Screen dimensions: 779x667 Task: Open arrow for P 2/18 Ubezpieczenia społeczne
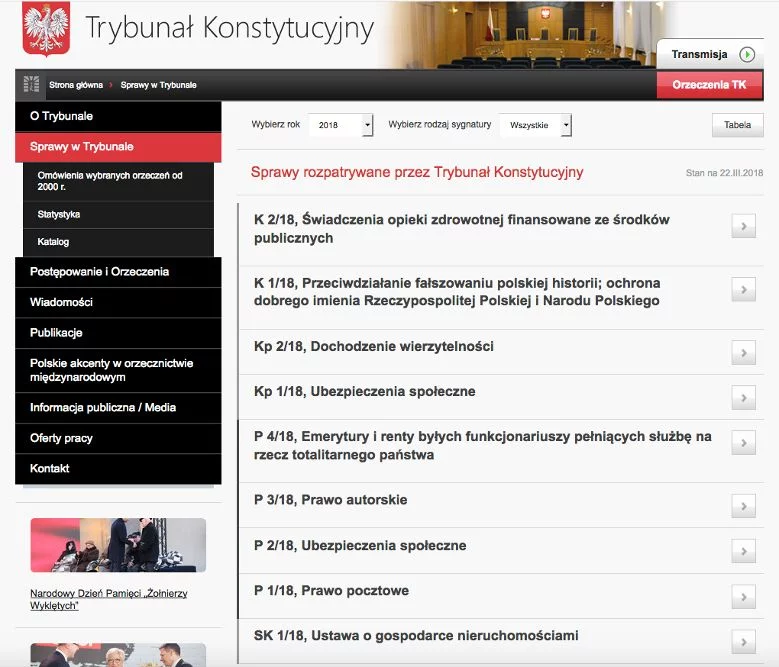pyautogui.click(x=743, y=551)
